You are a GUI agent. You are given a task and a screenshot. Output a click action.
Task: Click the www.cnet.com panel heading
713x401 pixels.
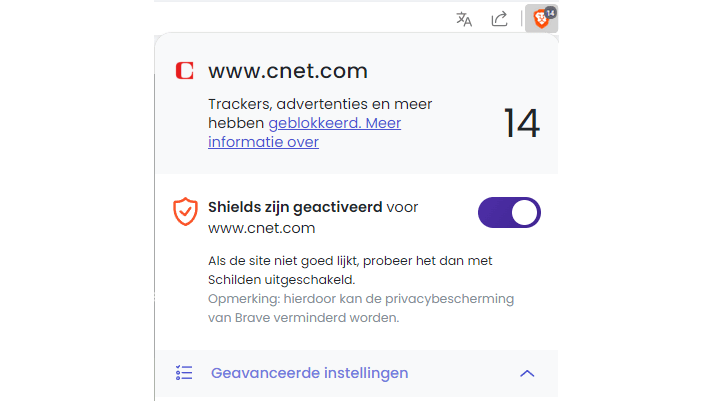(288, 71)
